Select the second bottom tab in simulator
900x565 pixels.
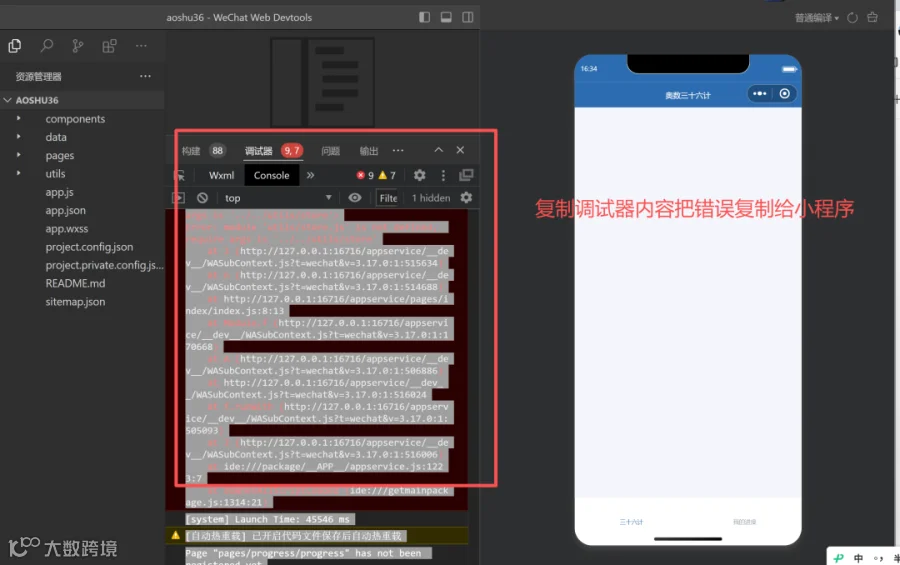click(744, 522)
